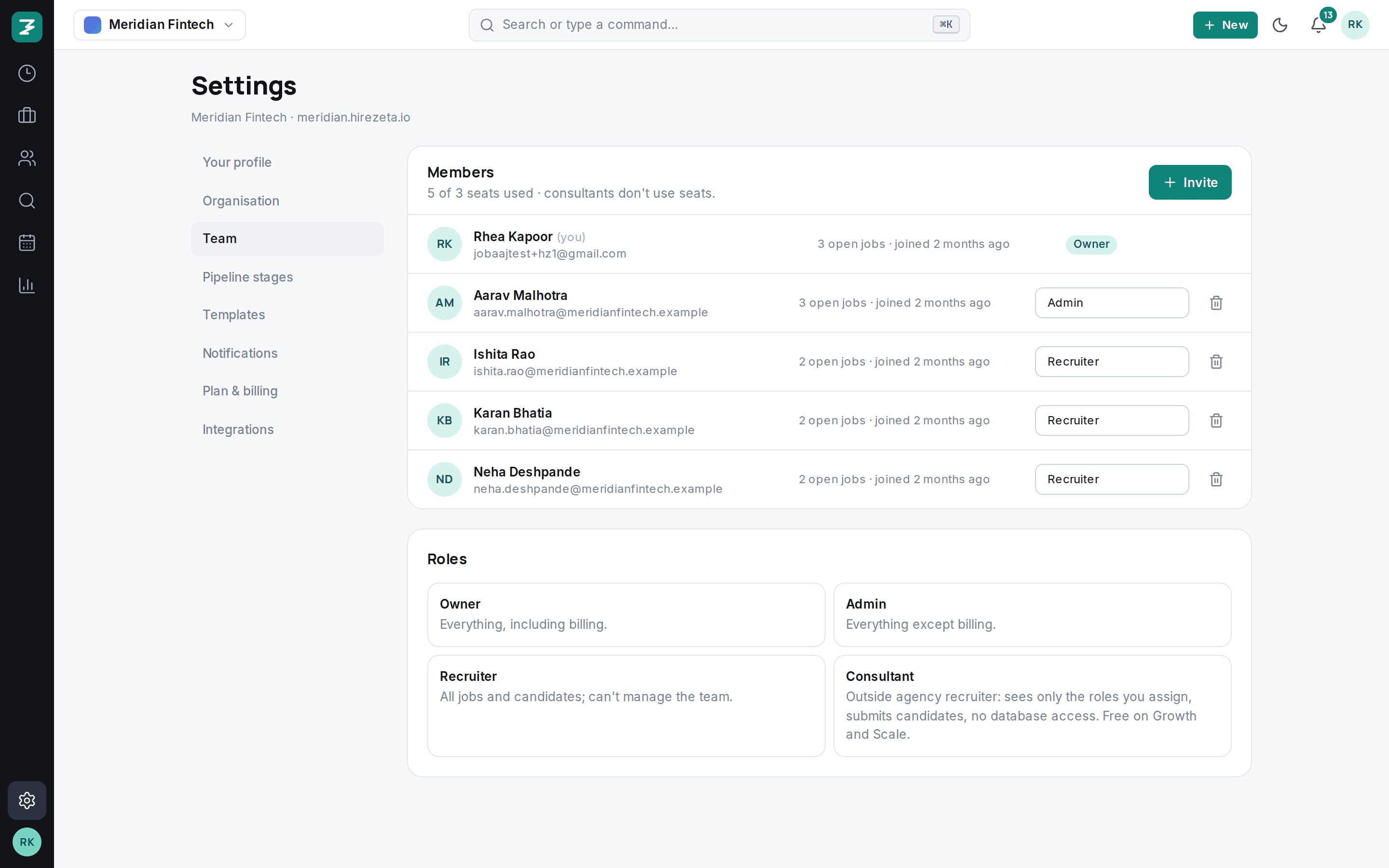Delete Aarav Malhotra with the trash icon
This screenshot has width=1389, height=868.
coord(1216,303)
